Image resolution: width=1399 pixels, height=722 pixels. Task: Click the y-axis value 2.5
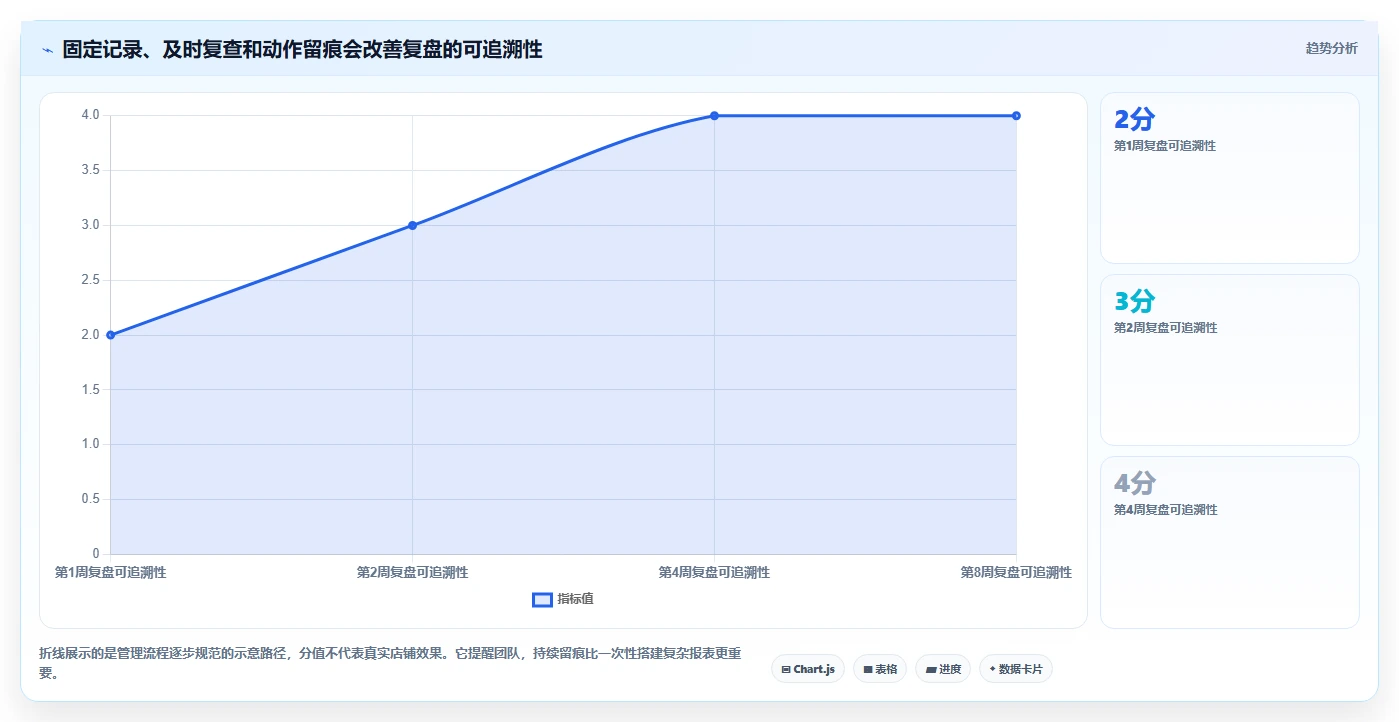(x=90, y=280)
